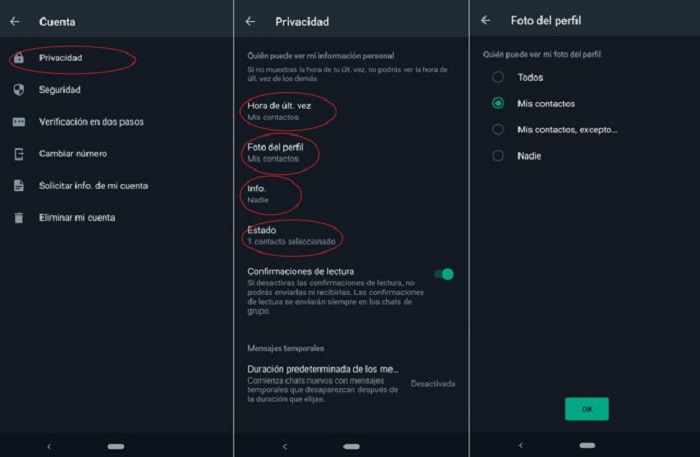Tap the document icon for Solicitar info
Screen dimensions: 700x457
point(19,186)
